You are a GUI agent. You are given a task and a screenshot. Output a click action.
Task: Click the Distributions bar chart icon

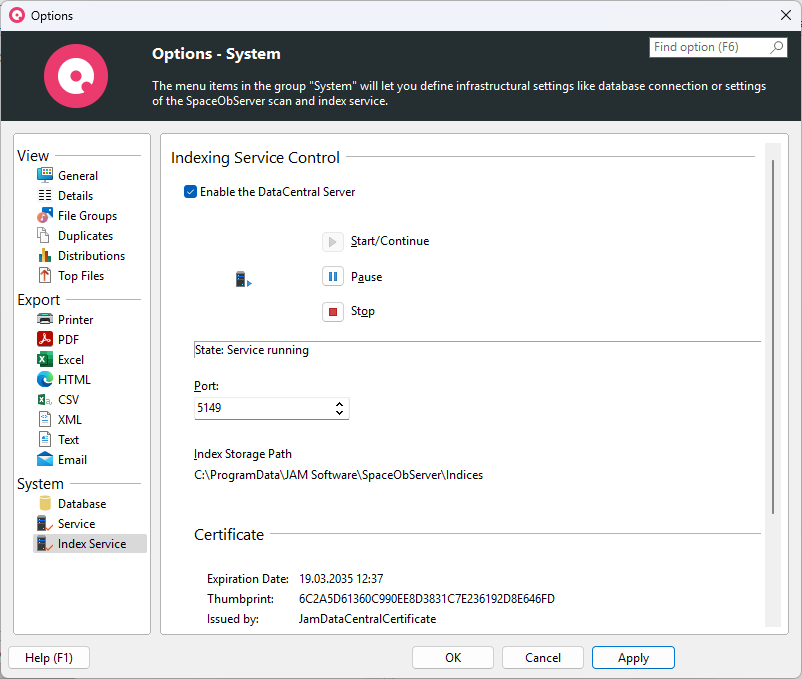45,255
